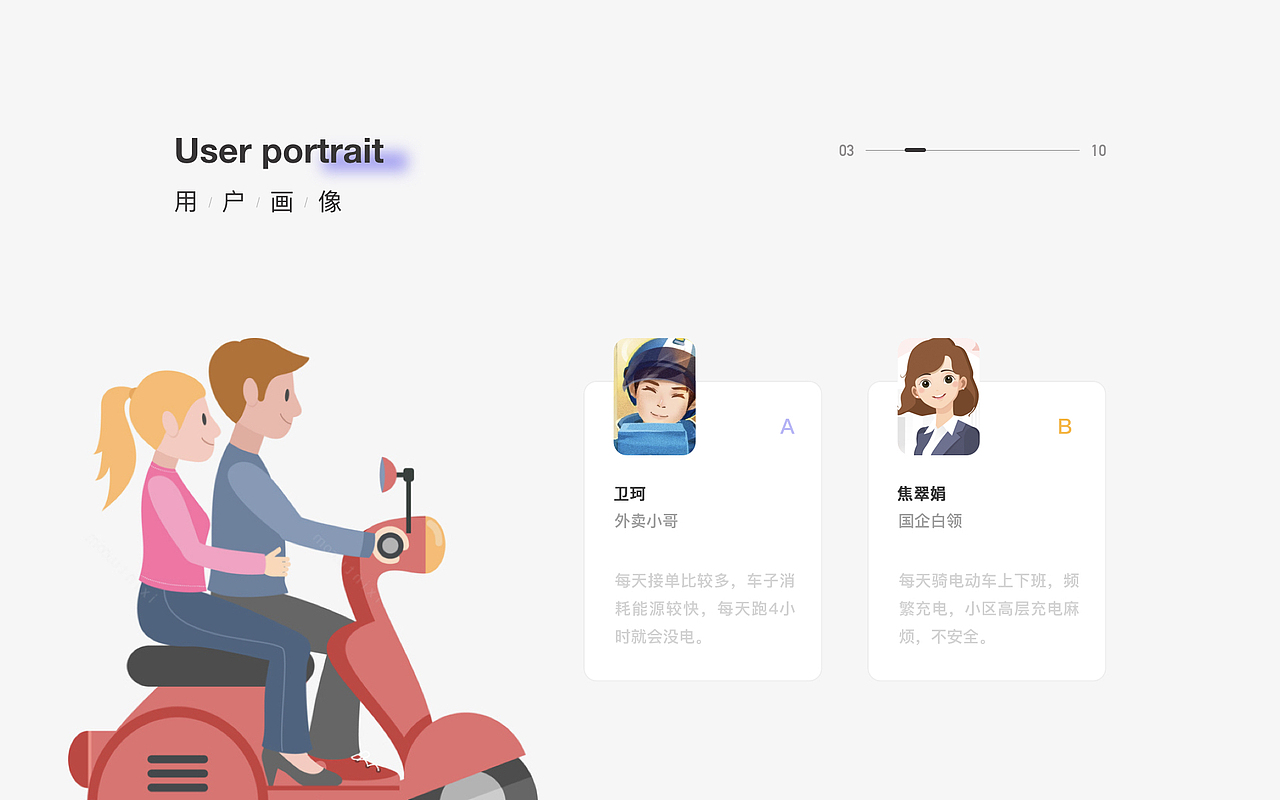Click the 国企白领 role text
The image size is (1280, 800).
pyautogui.click(x=930, y=520)
